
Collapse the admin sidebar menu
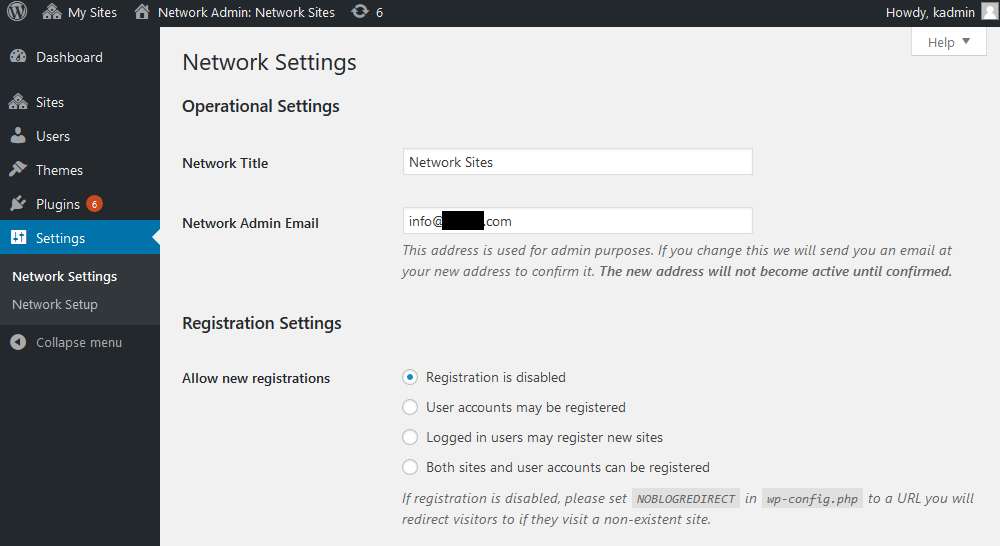pyautogui.click(x=78, y=342)
